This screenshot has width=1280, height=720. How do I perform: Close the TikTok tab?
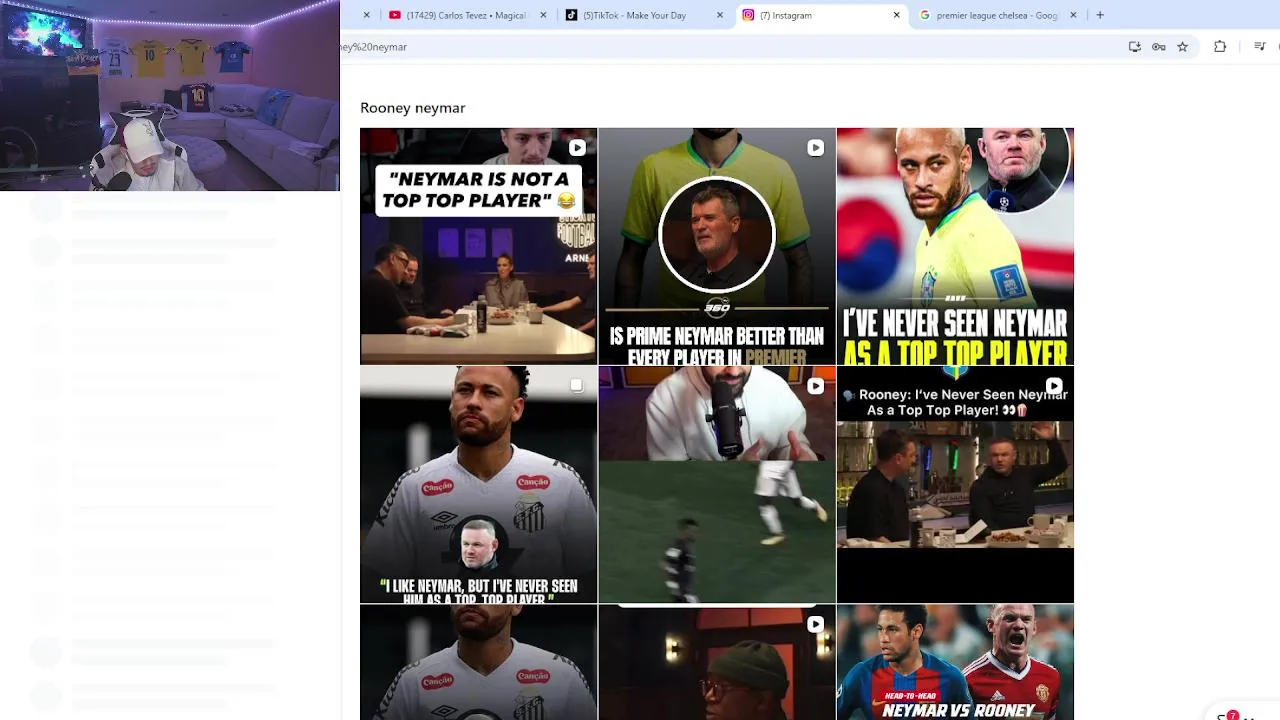pyautogui.click(x=720, y=15)
